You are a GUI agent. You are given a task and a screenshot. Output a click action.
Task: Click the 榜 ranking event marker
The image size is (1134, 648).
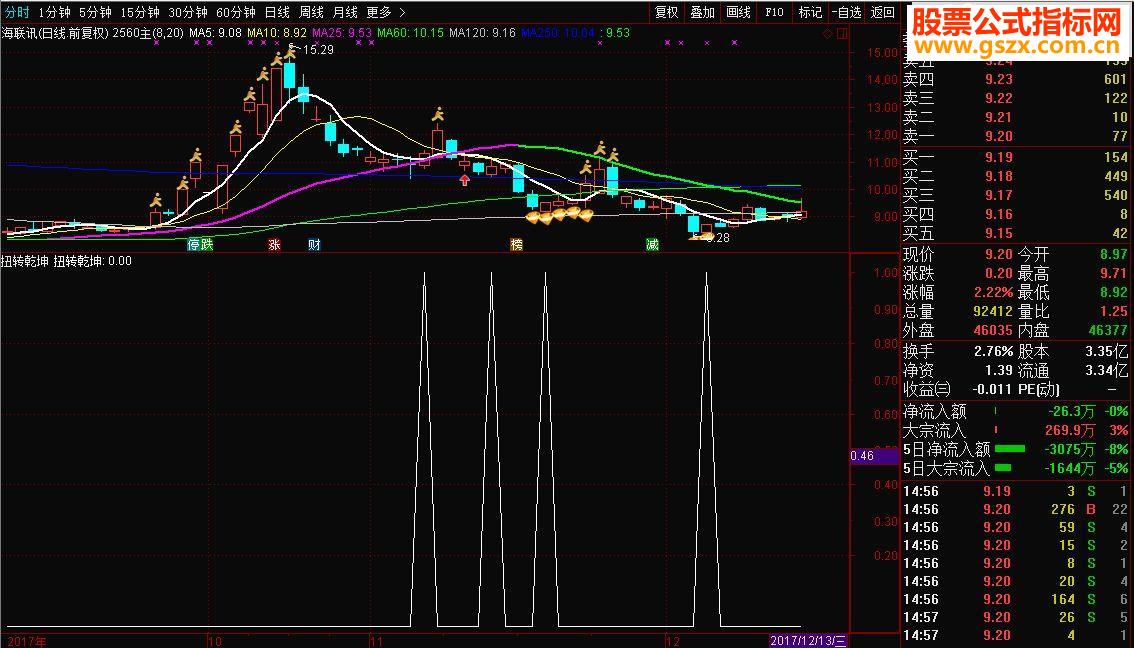click(x=516, y=244)
